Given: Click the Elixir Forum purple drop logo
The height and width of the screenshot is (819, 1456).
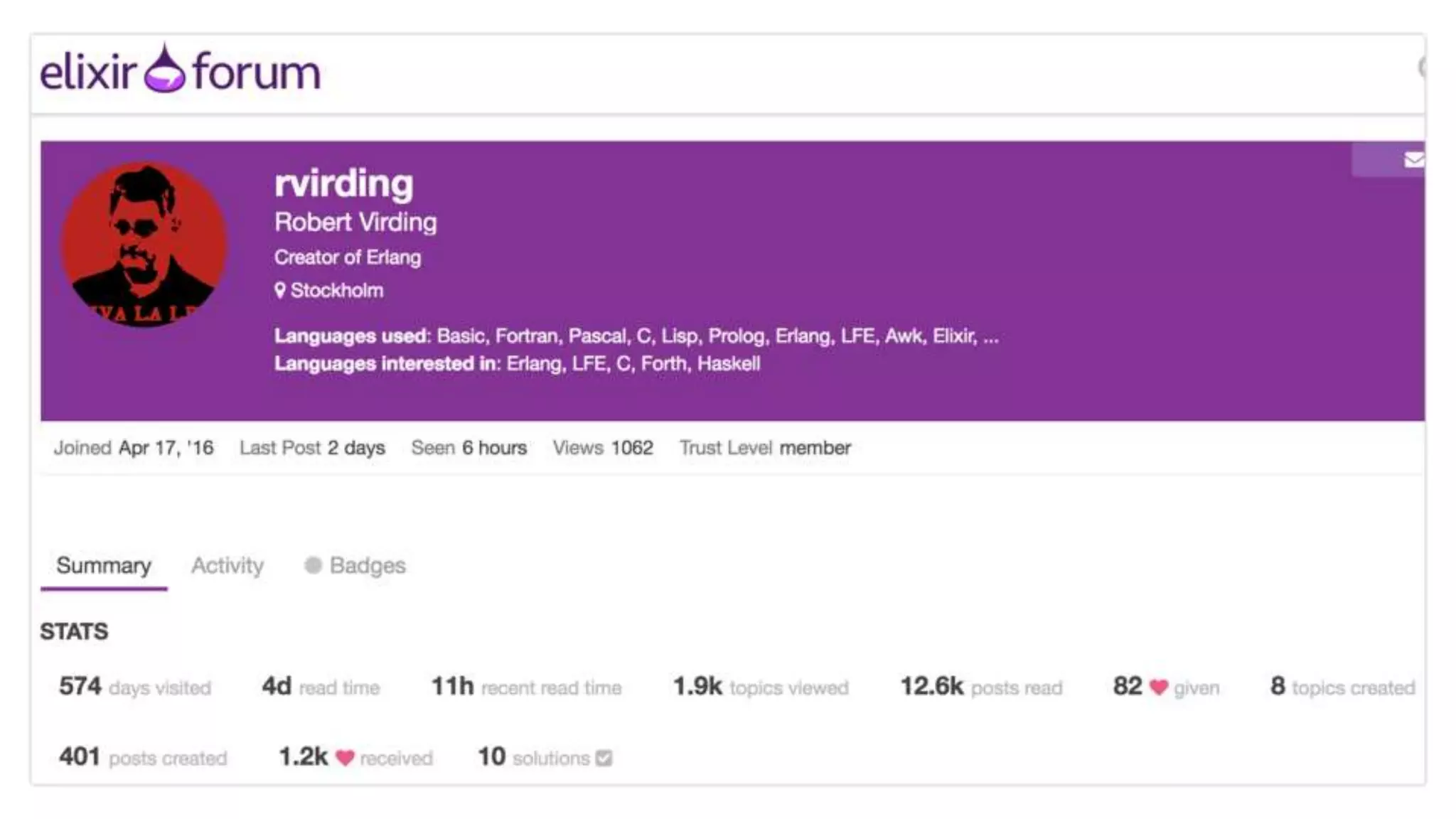Looking at the screenshot, I should click(165, 70).
